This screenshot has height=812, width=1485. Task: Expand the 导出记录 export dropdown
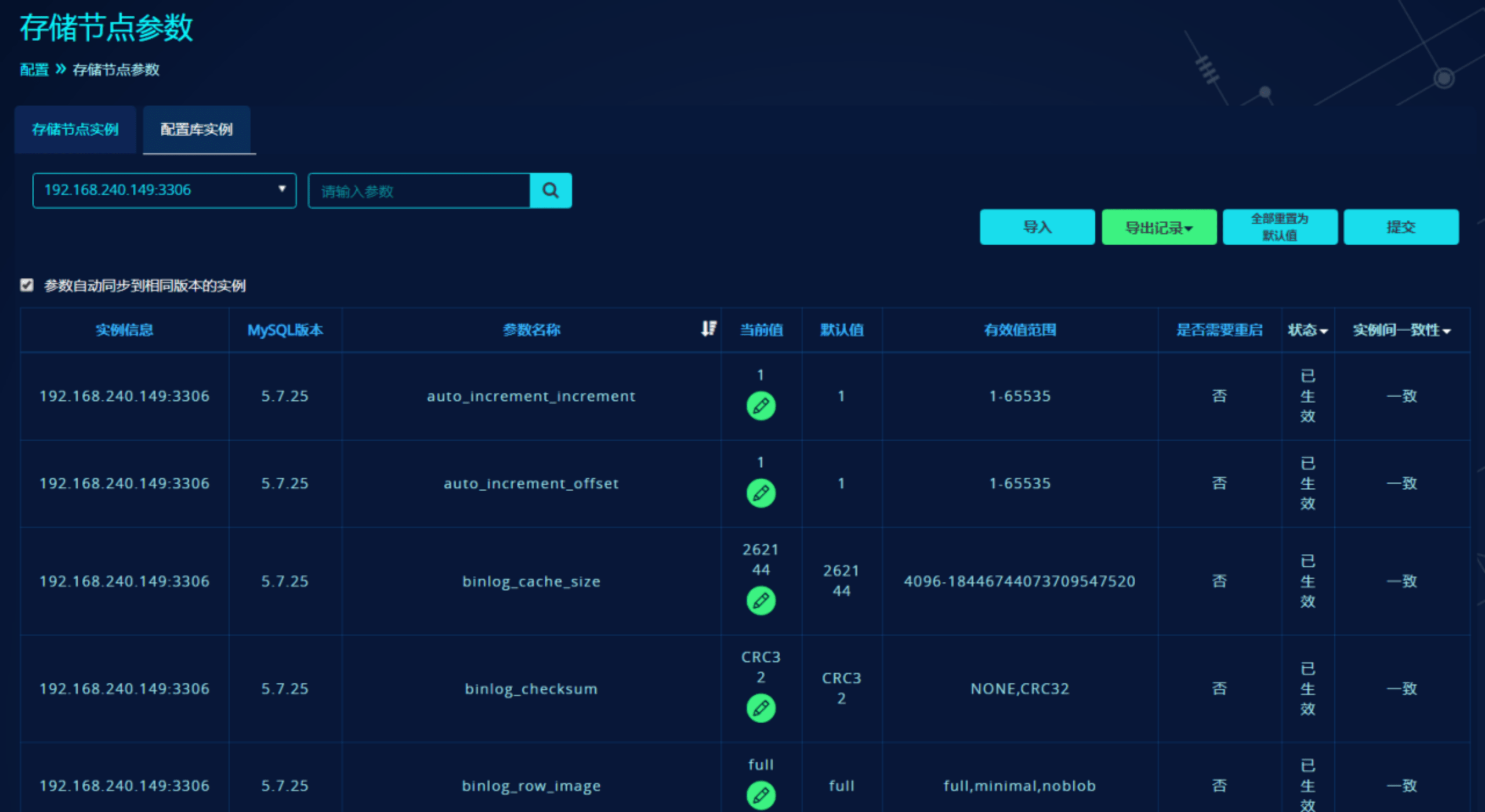(1158, 227)
